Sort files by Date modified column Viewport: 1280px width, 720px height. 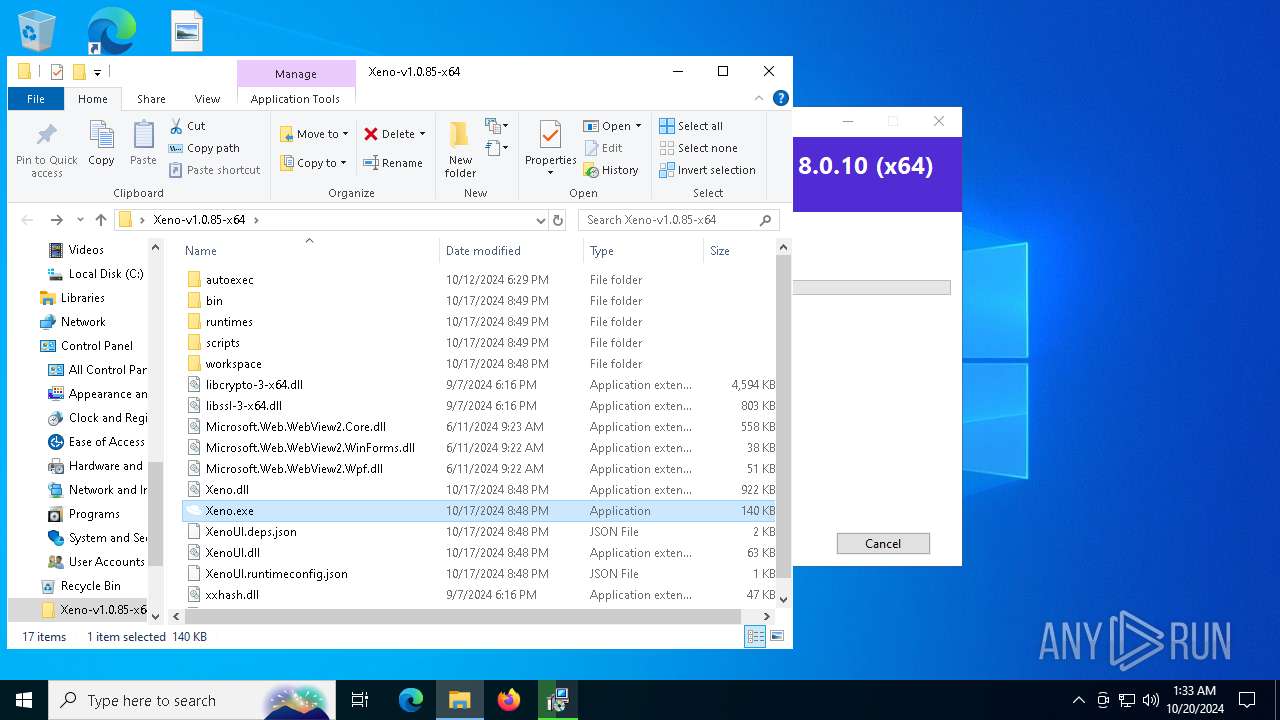coord(511,251)
